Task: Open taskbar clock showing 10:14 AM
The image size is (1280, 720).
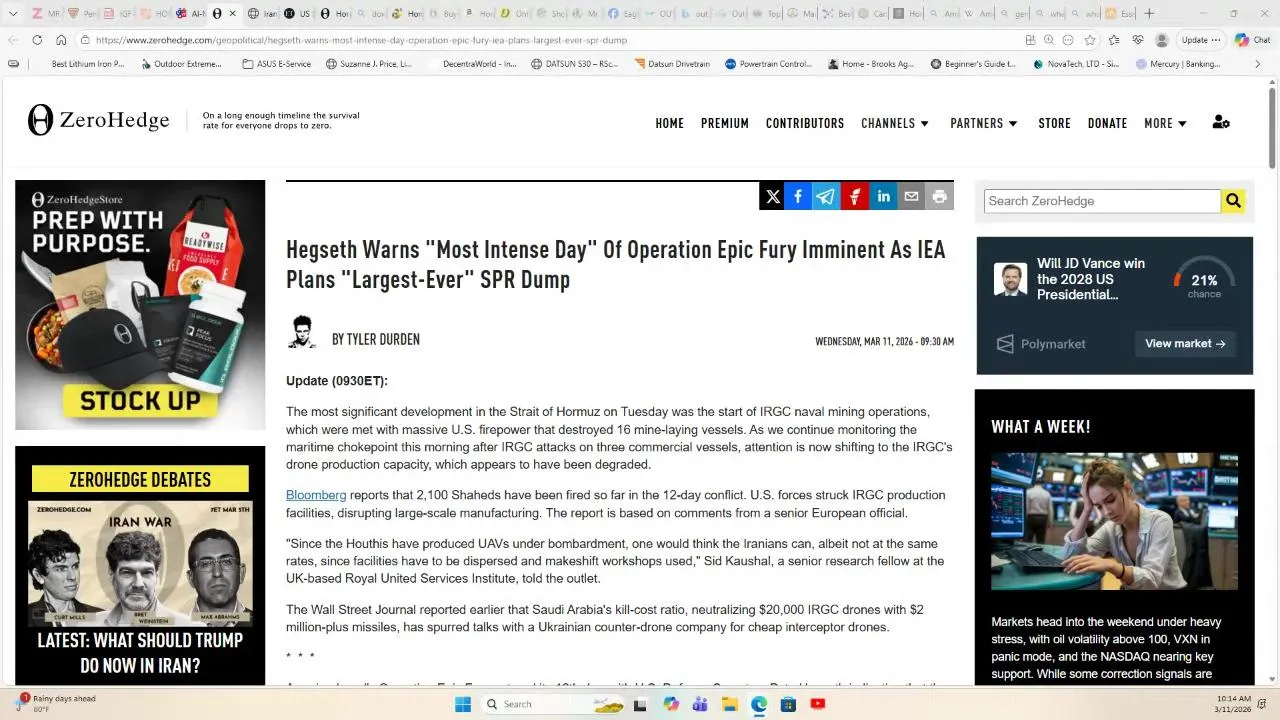Action: point(1232,704)
